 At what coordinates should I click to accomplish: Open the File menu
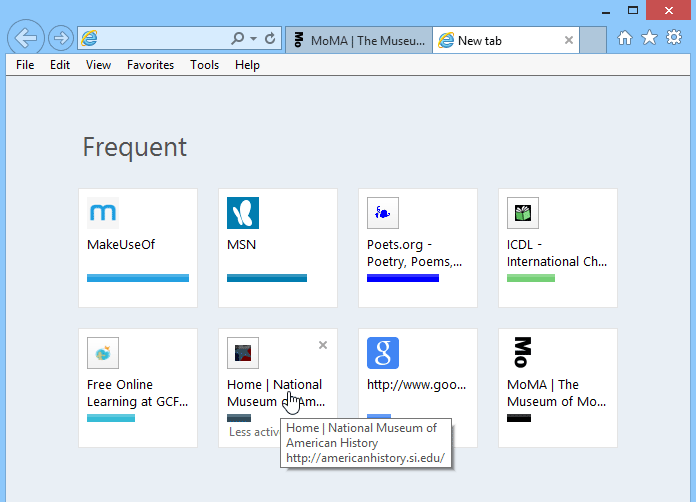point(25,65)
